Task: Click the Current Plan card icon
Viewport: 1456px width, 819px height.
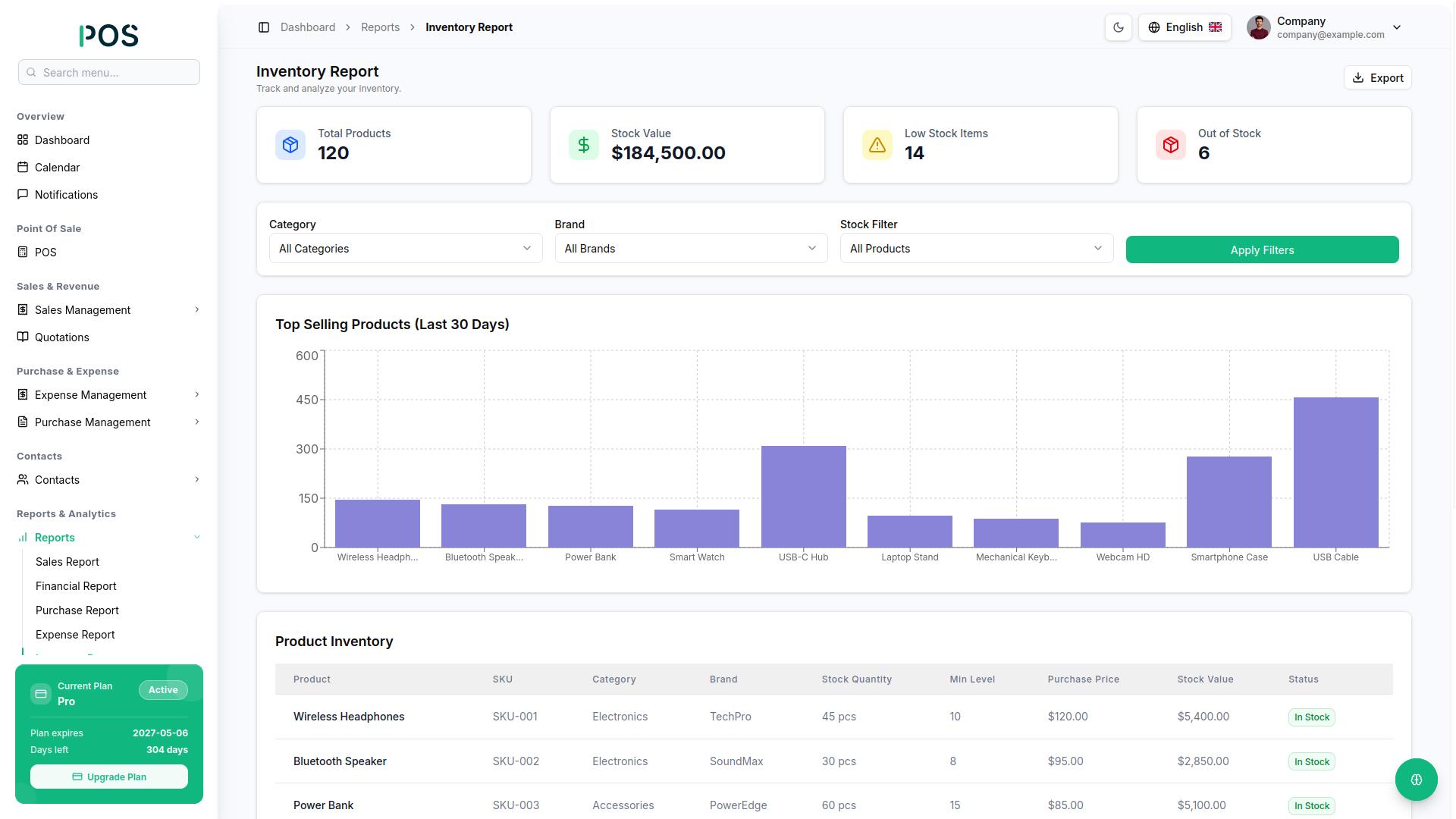Action: pos(41,694)
